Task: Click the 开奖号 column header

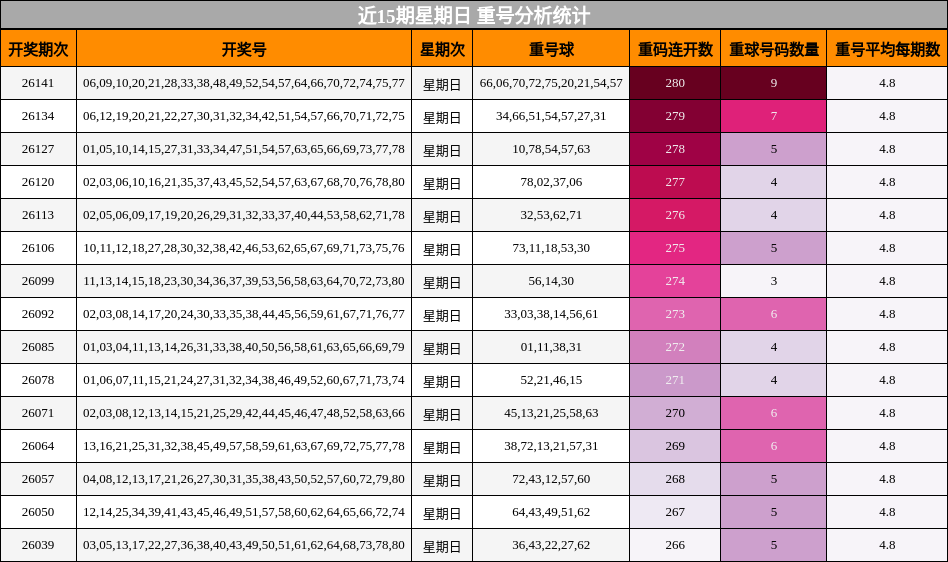Action: coord(244,49)
